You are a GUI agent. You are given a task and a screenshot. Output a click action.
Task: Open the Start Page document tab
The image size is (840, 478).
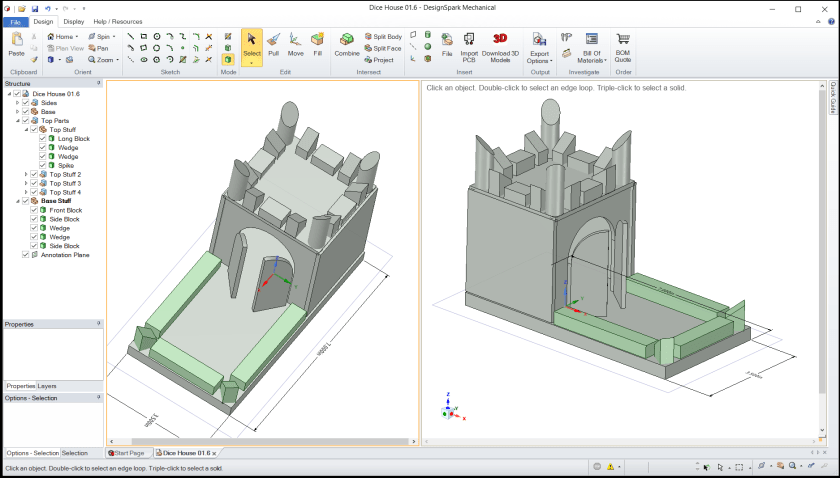pos(128,453)
